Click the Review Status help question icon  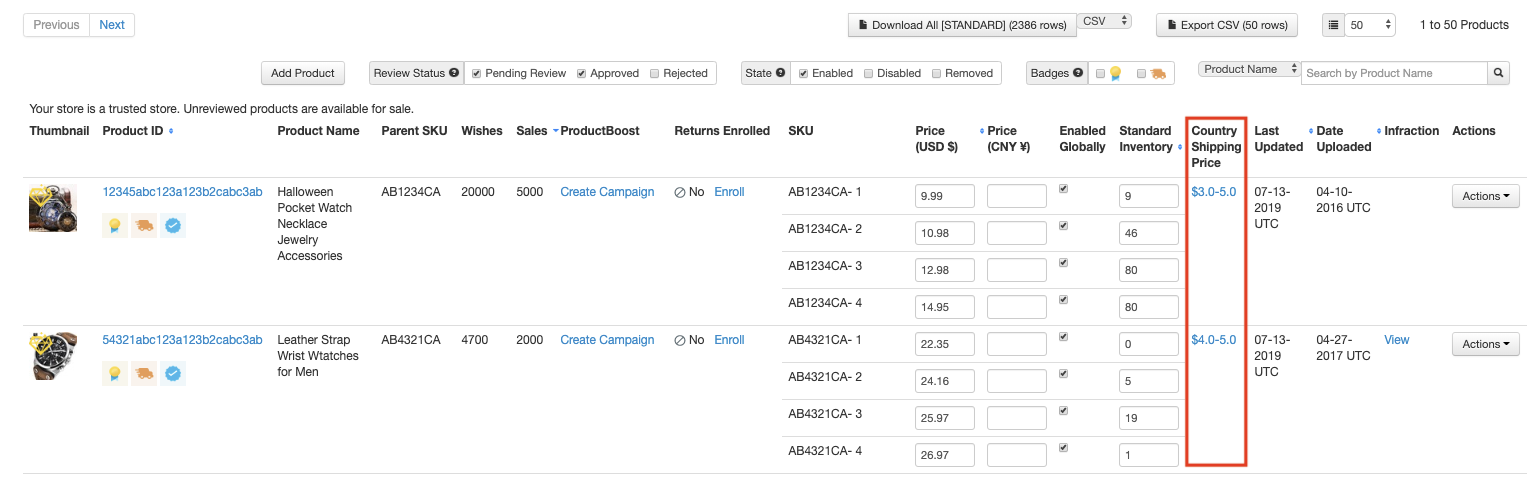click(454, 73)
